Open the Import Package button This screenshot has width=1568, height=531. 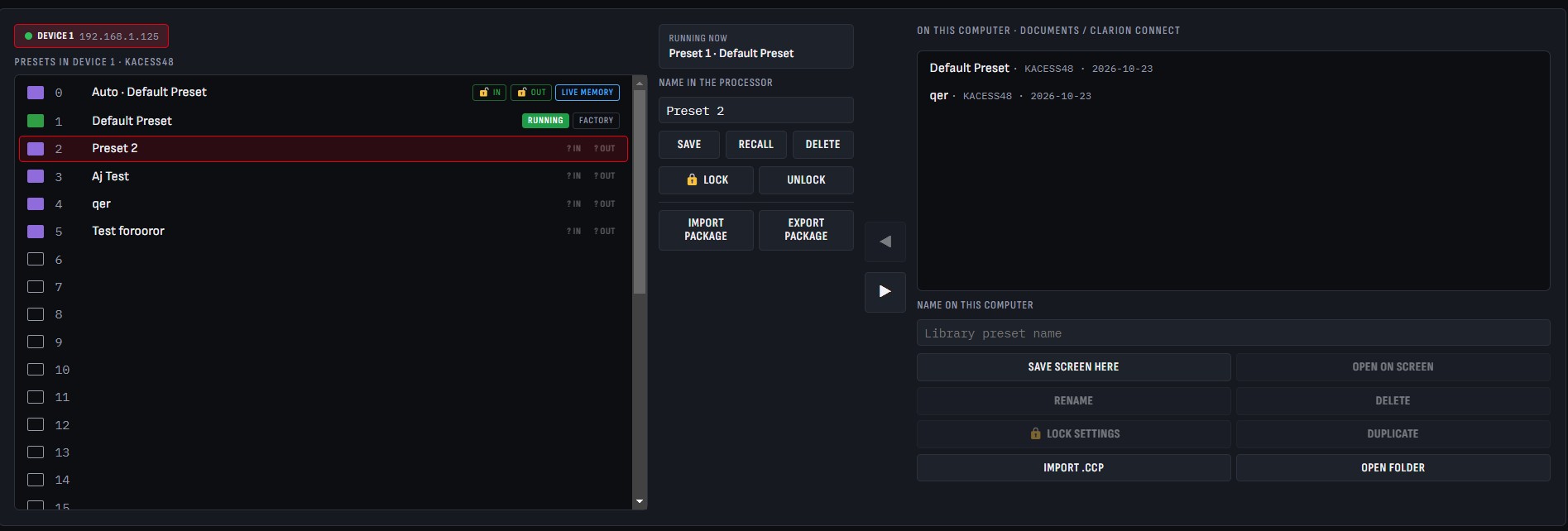pyautogui.click(x=706, y=230)
